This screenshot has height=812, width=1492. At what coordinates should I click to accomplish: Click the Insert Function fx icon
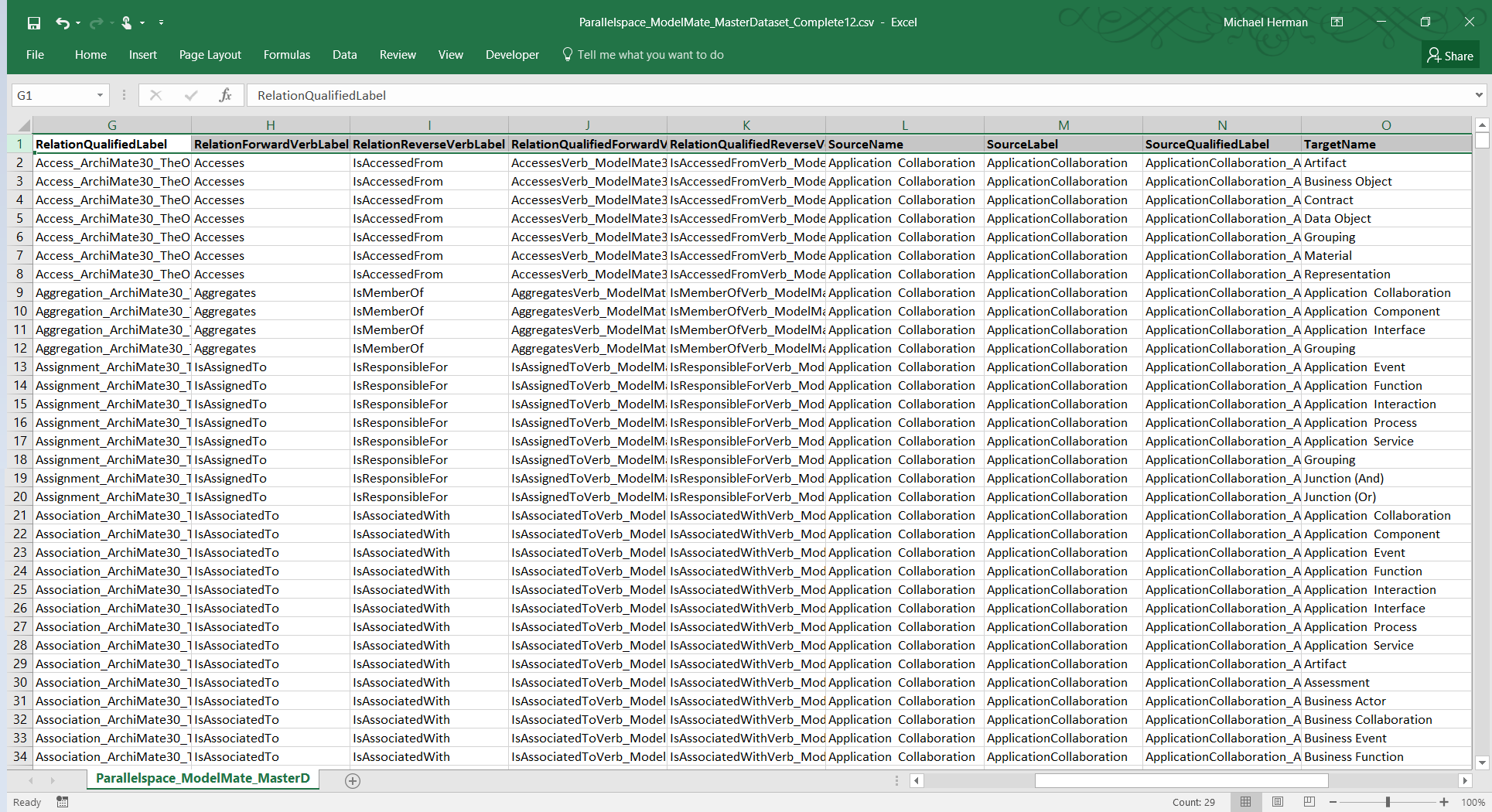tap(225, 95)
